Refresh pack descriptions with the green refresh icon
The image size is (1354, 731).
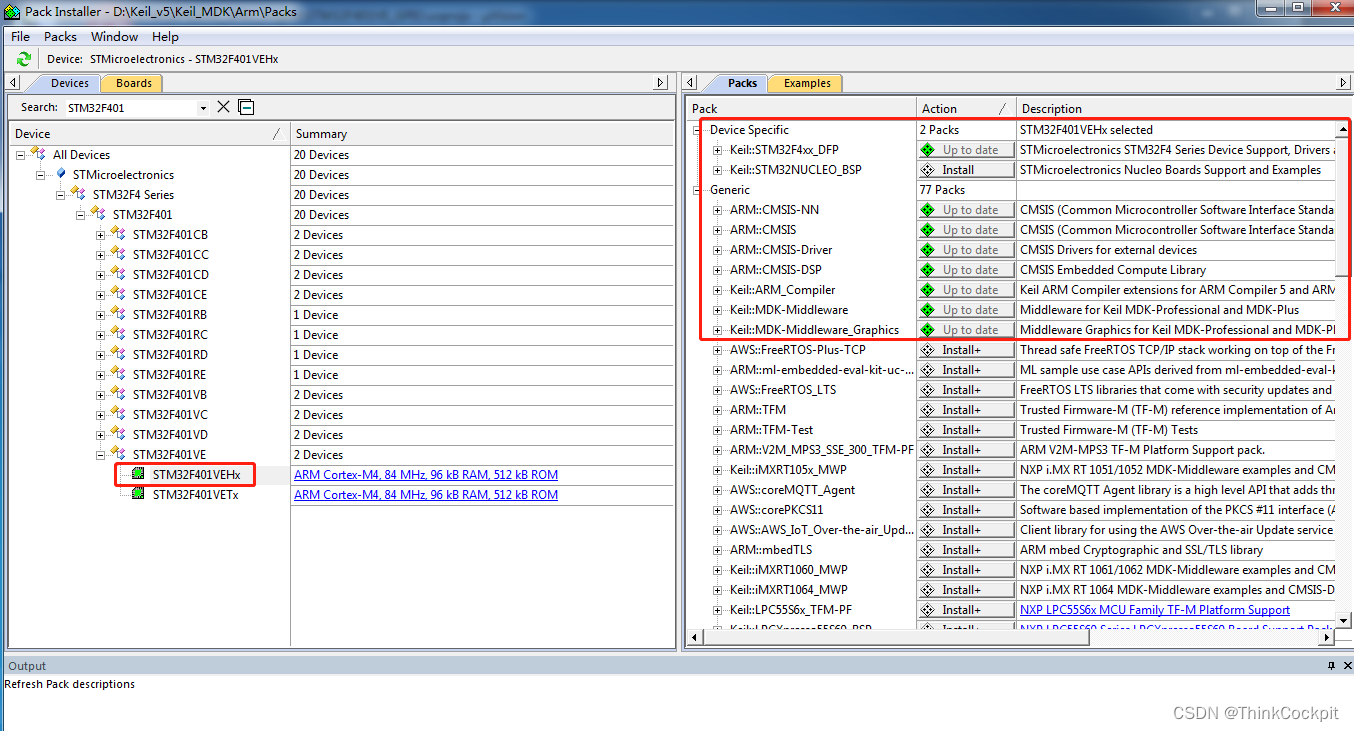[22, 58]
